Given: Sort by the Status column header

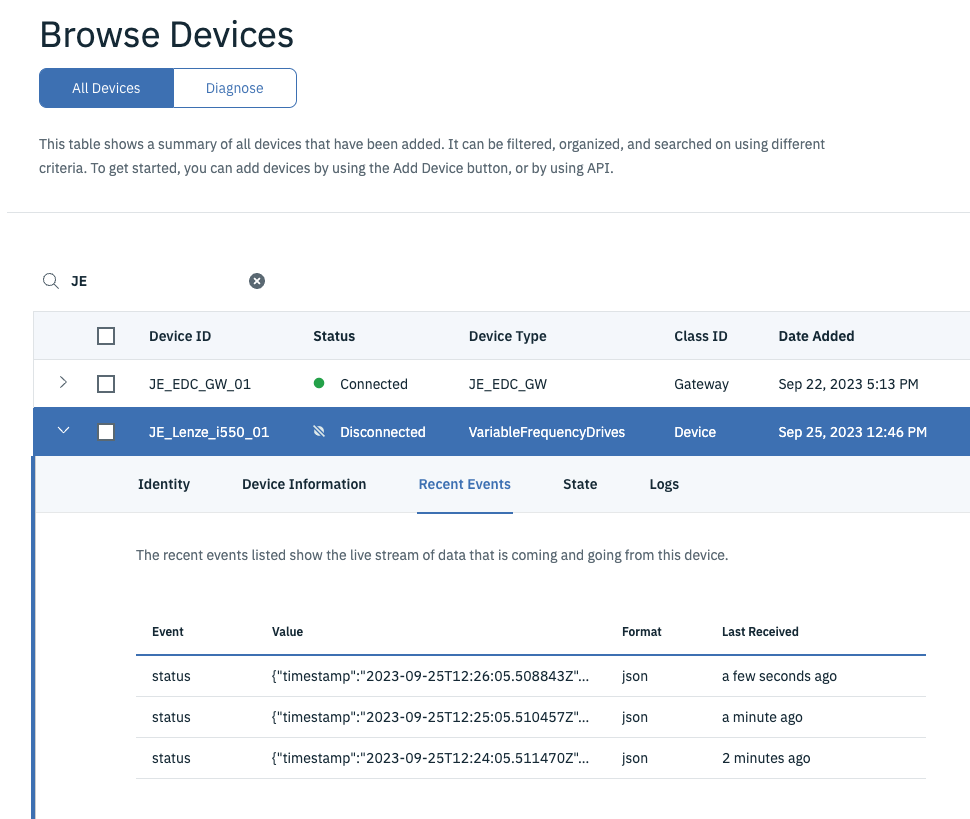Looking at the screenshot, I should [334, 336].
